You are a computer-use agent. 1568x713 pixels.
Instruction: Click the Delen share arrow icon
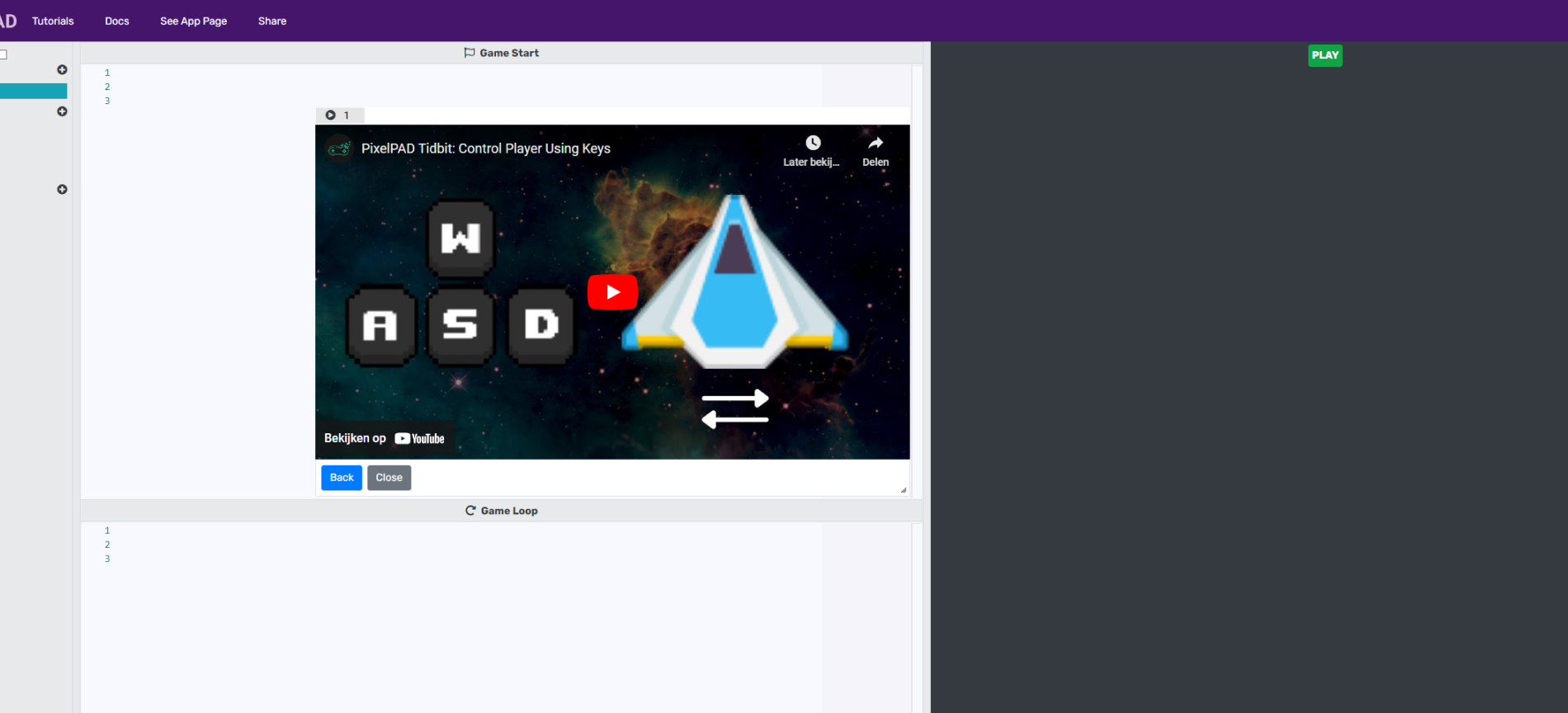875,143
